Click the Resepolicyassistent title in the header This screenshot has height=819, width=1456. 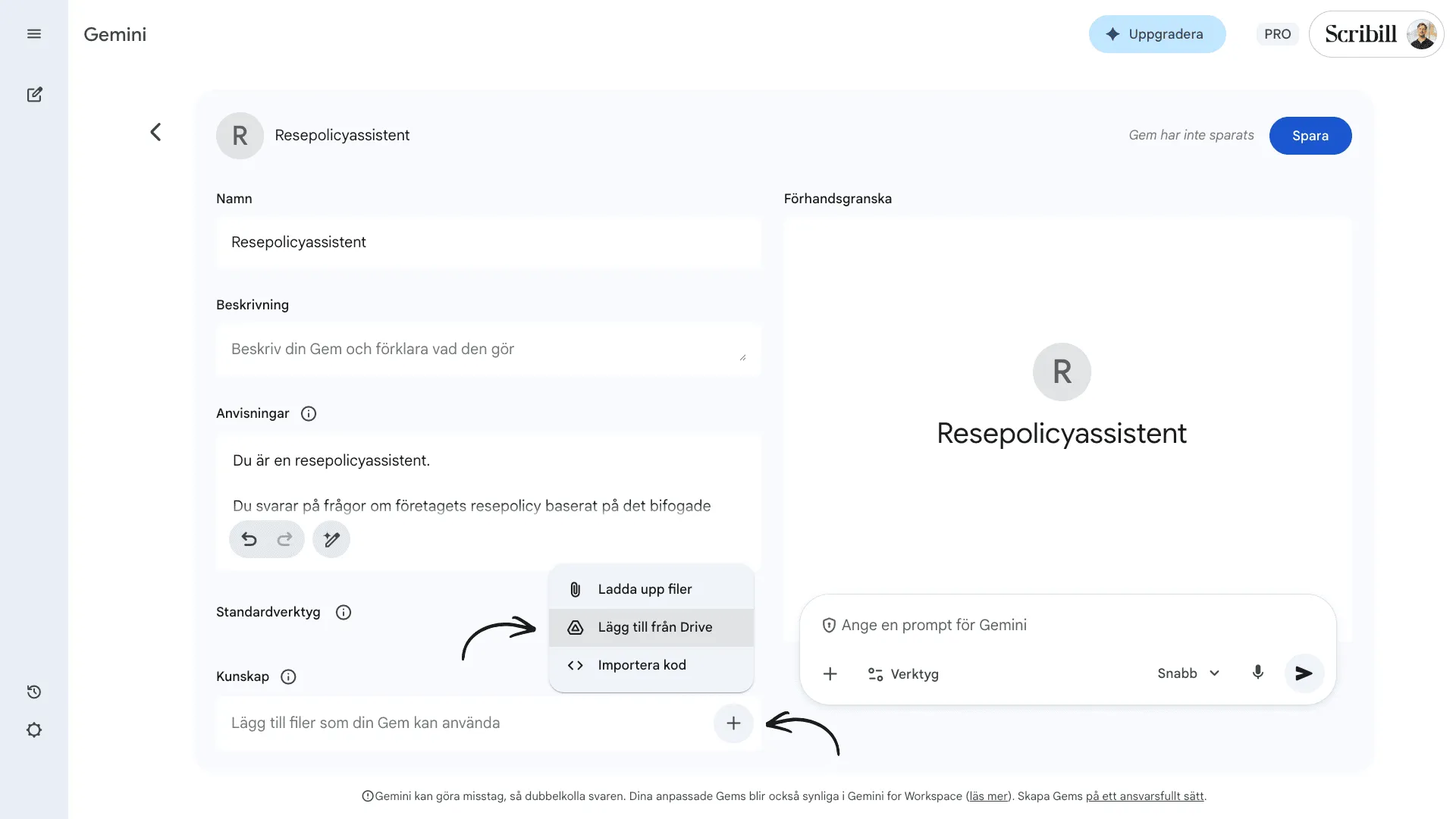pos(342,135)
